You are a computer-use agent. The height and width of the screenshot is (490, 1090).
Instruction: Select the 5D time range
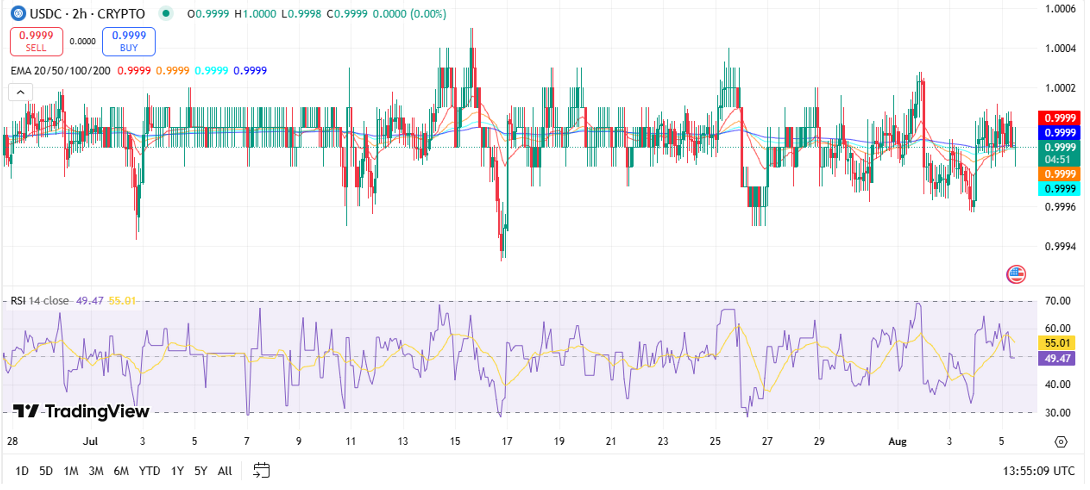click(x=46, y=470)
